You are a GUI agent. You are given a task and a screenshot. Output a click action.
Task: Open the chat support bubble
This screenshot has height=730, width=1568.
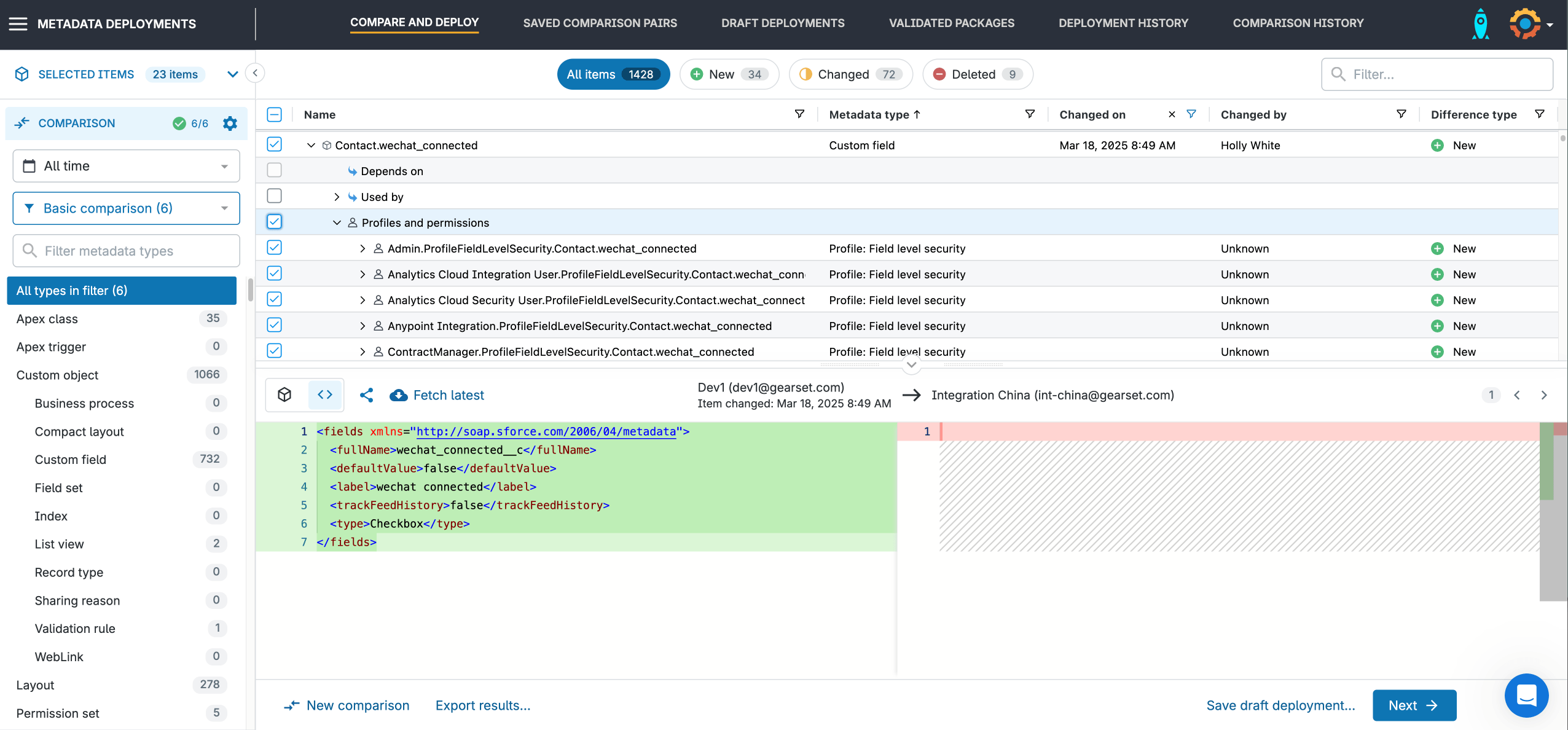click(x=1526, y=696)
